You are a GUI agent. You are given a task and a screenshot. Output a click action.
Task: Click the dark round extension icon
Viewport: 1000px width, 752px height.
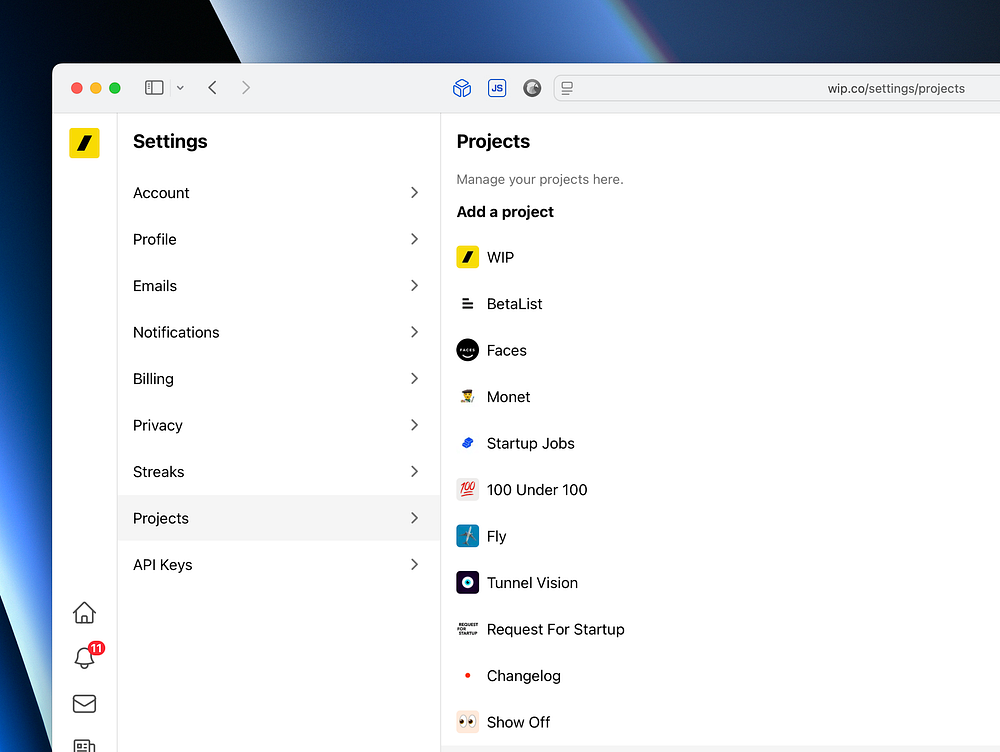coord(532,88)
